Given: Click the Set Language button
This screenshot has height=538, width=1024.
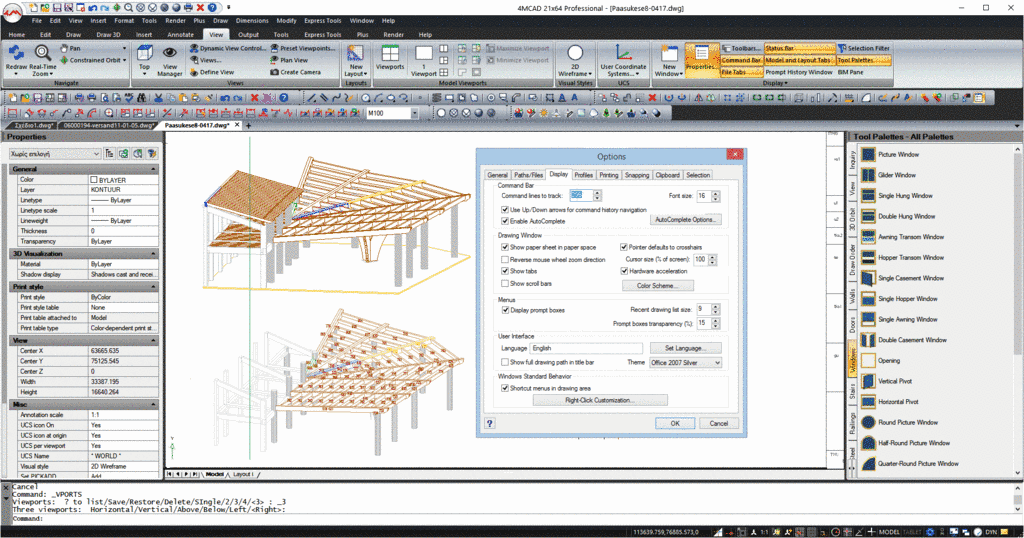Looking at the screenshot, I should pos(685,348).
